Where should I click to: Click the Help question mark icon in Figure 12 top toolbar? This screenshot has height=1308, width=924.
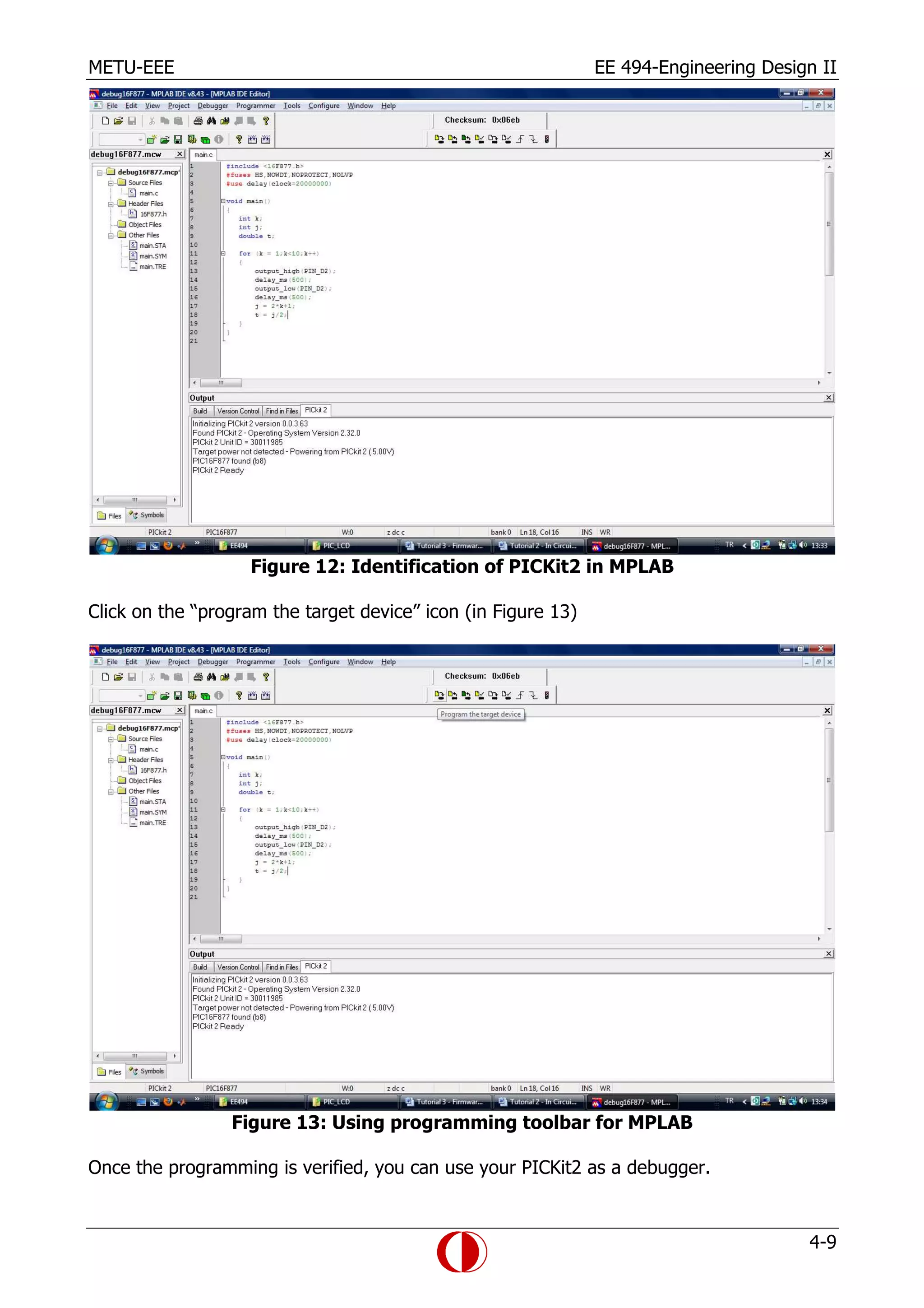pyautogui.click(x=265, y=121)
